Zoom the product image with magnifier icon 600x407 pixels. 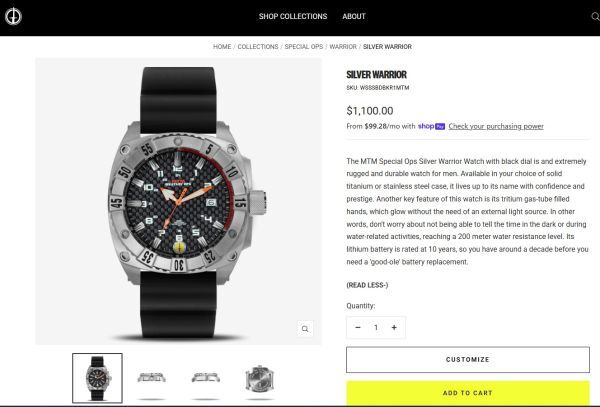coord(305,329)
